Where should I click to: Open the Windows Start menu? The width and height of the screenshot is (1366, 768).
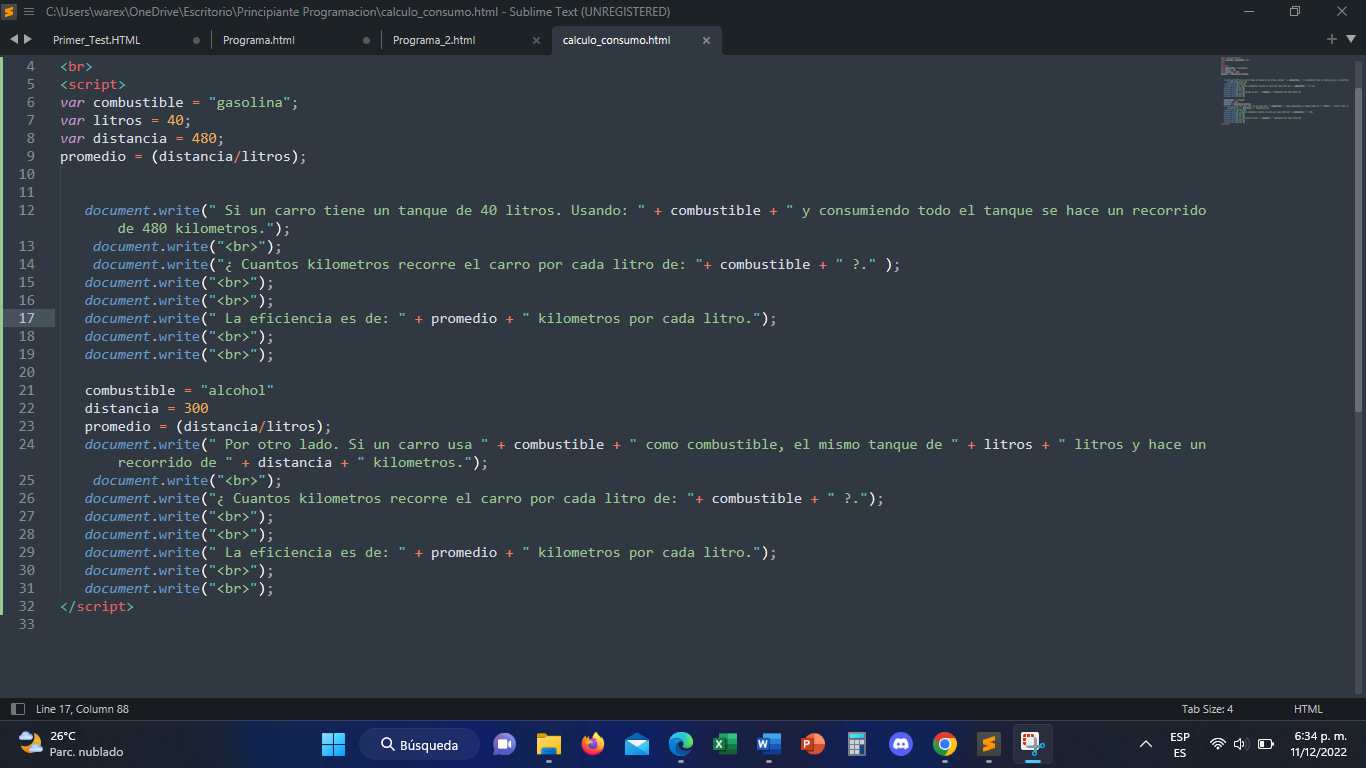pos(333,744)
